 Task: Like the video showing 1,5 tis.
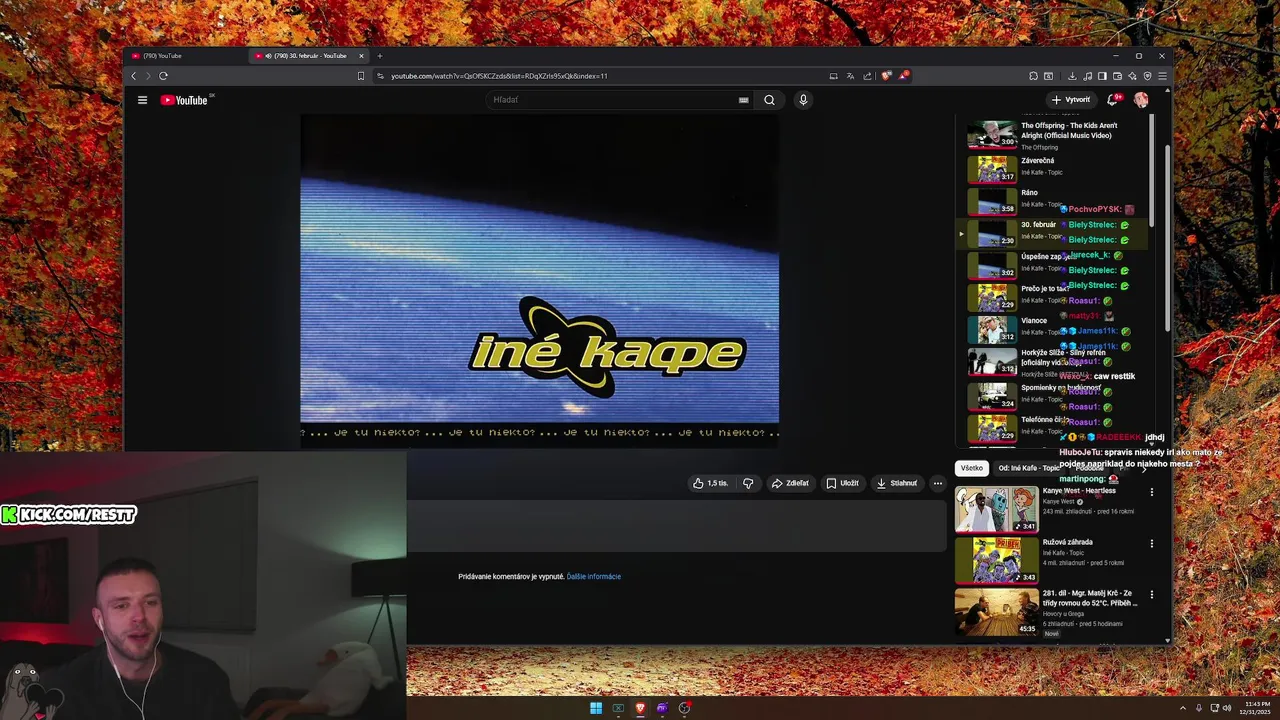(x=711, y=483)
